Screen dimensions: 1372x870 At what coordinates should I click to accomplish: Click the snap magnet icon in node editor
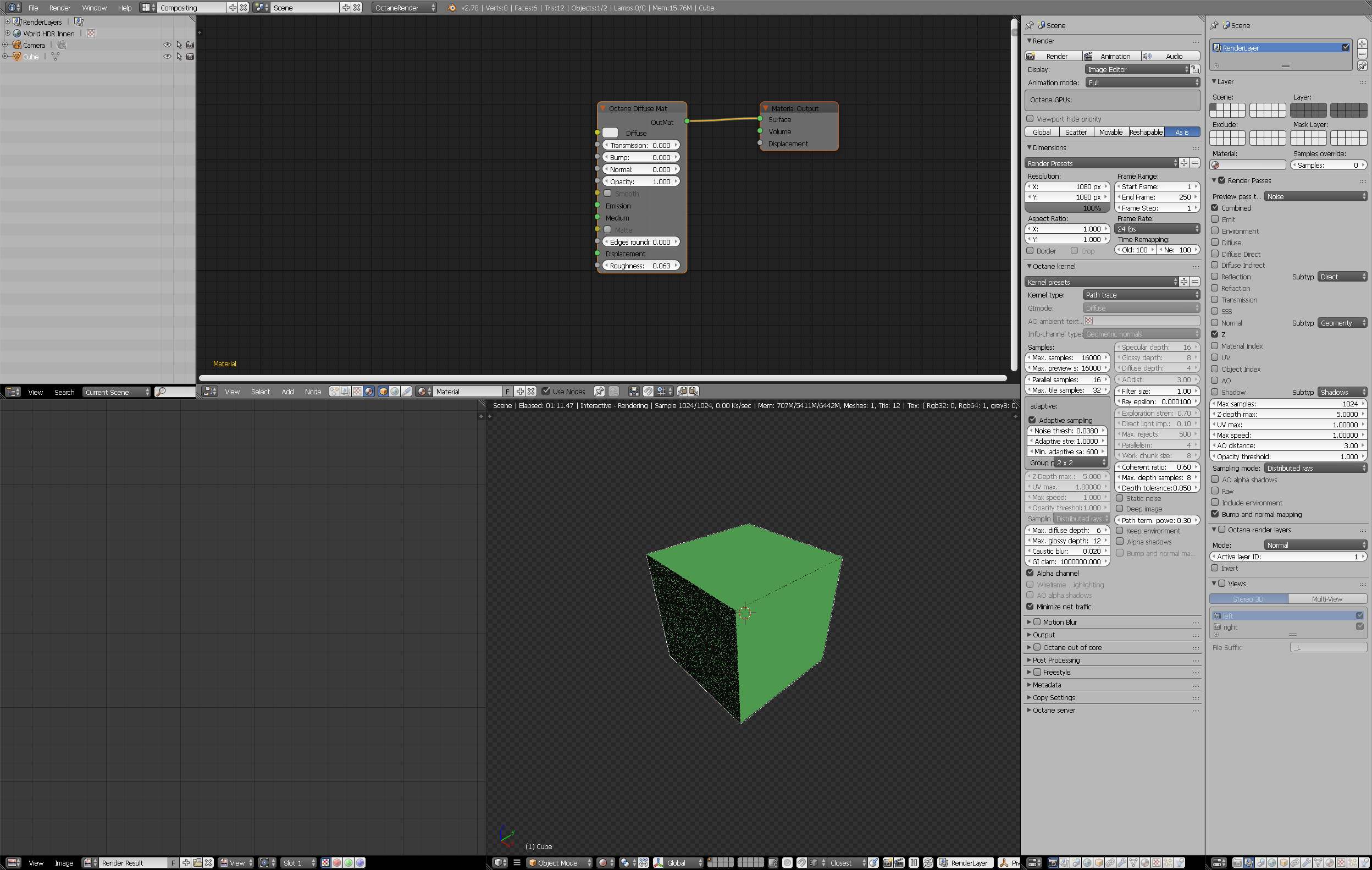click(x=648, y=392)
